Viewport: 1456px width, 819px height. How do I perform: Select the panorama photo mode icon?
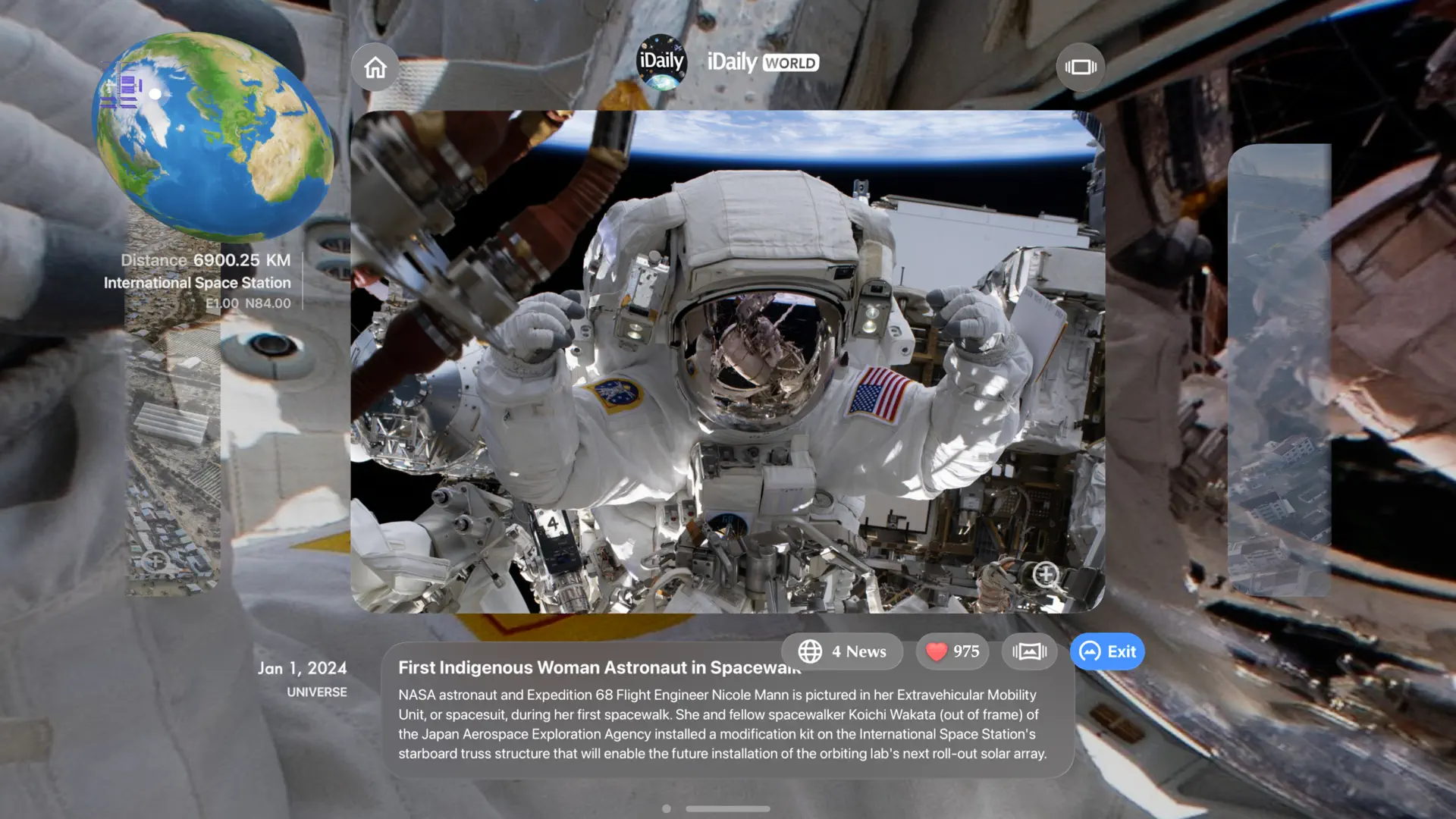[x=1029, y=651]
